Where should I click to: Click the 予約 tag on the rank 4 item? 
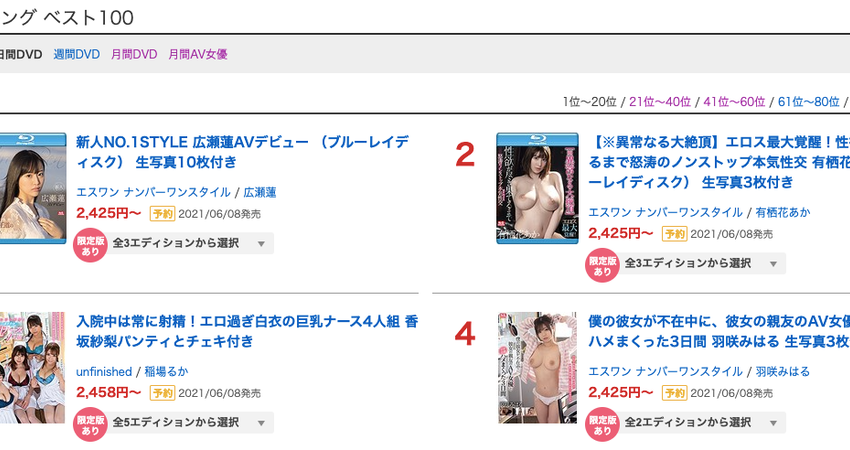point(674,393)
